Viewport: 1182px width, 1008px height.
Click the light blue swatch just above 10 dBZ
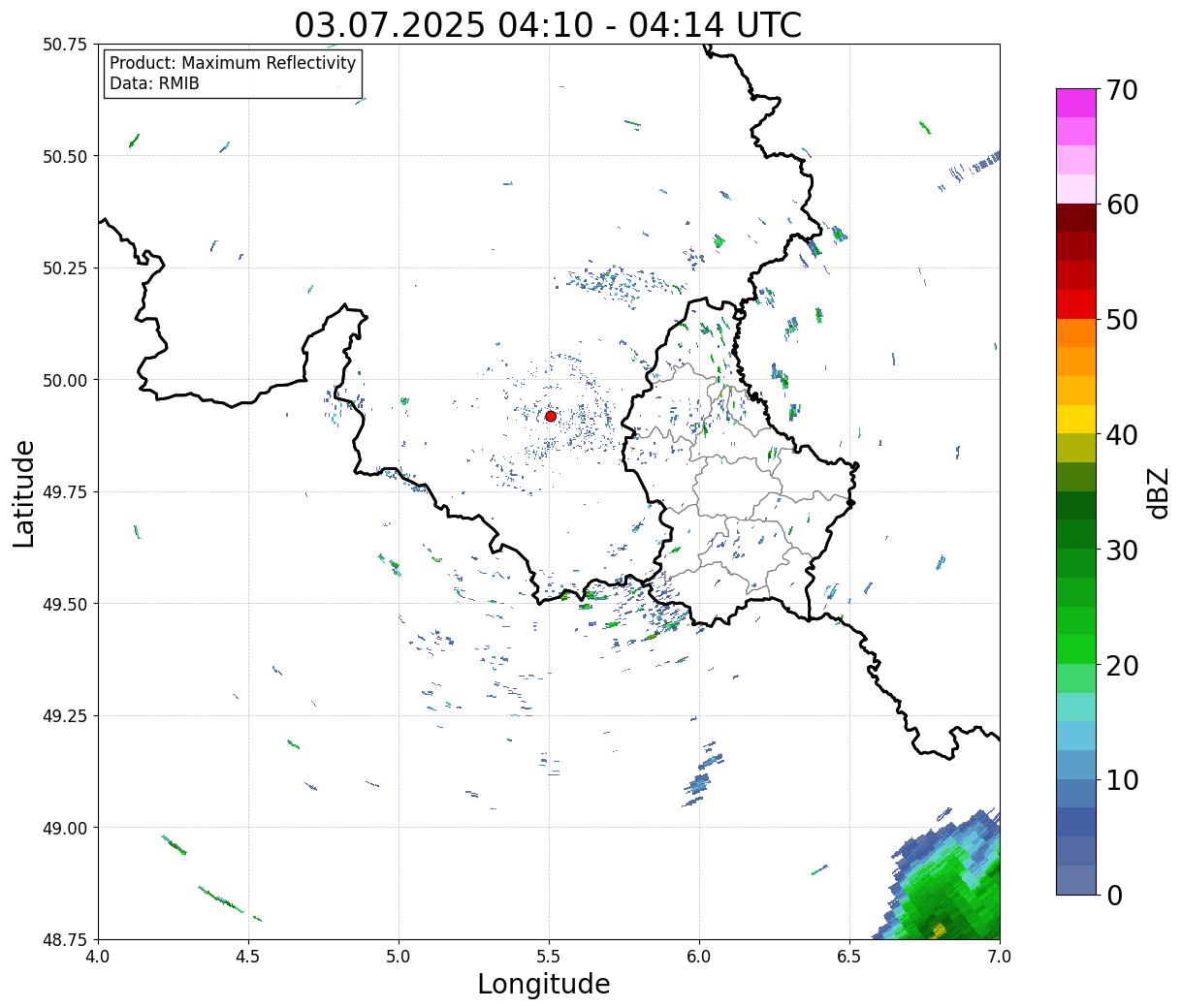coord(1076,765)
